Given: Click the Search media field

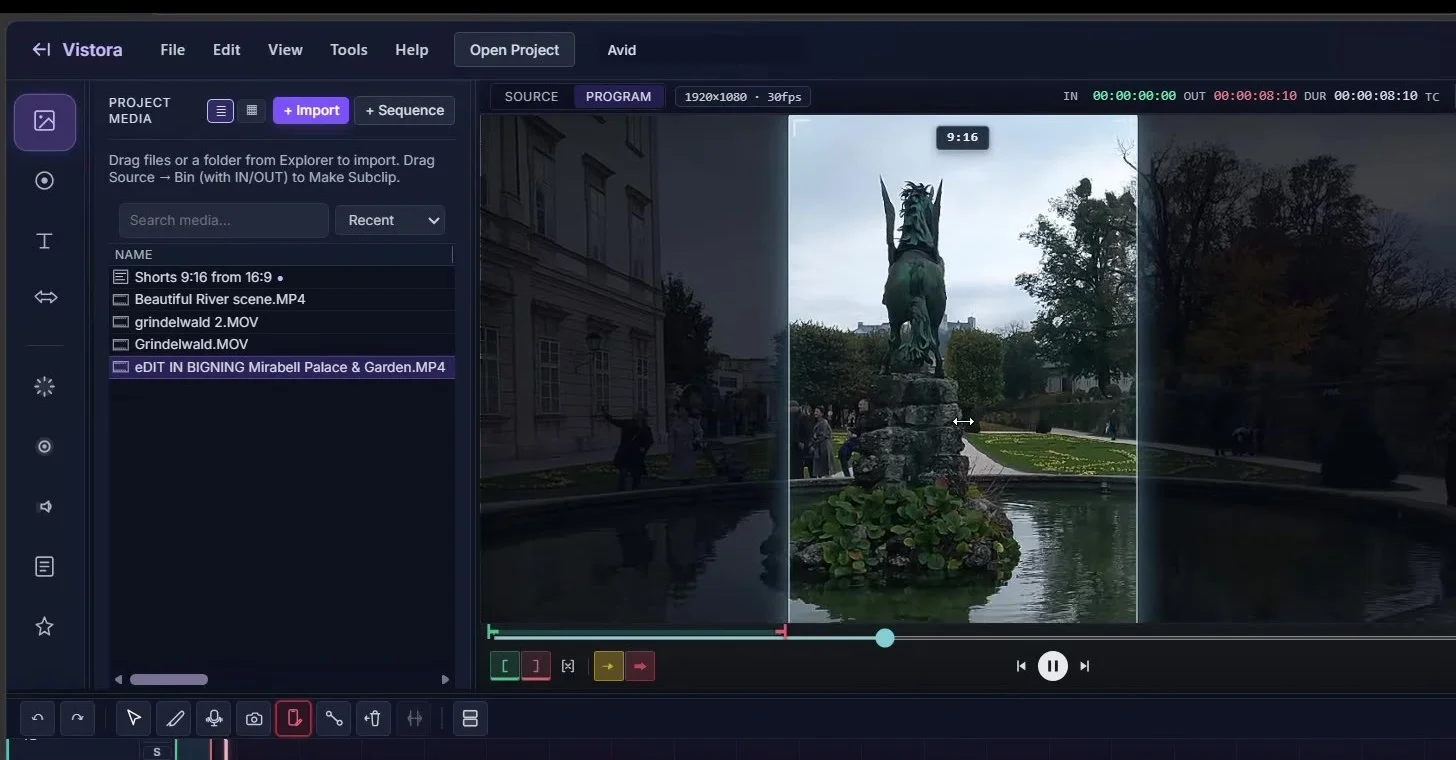Looking at the screenshot, I should (223, 220).
